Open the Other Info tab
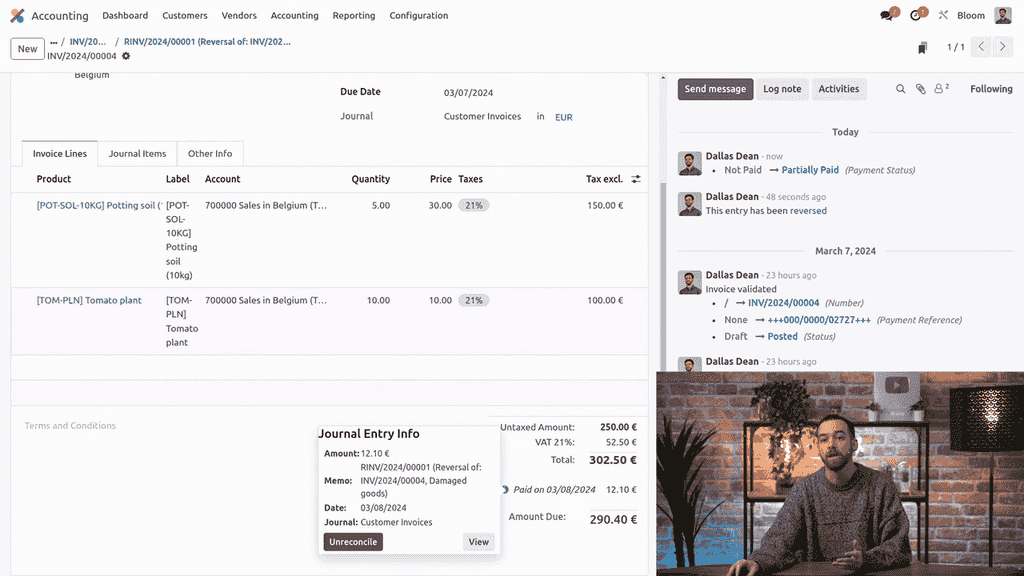 [210, 153]
